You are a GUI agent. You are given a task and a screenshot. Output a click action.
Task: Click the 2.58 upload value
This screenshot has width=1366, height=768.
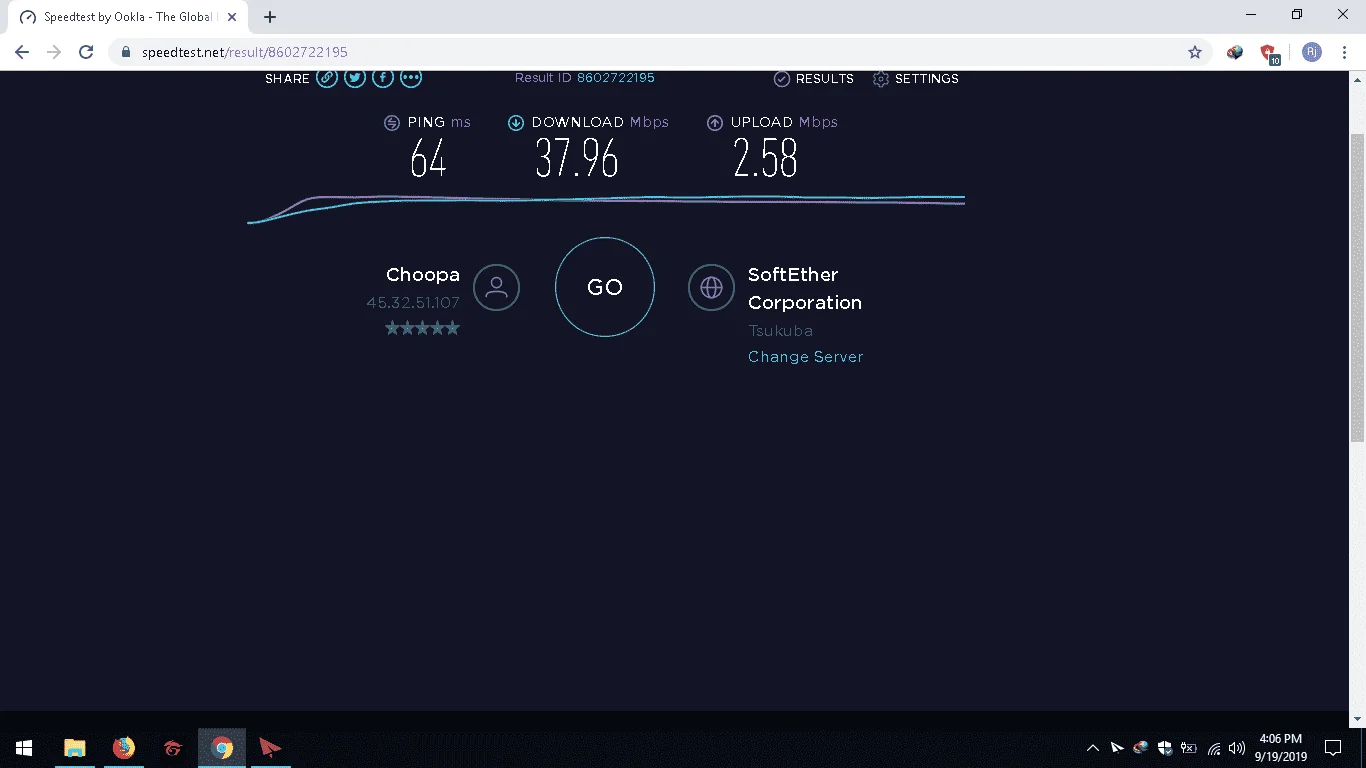pyautogui.click(x=765, y=158)
